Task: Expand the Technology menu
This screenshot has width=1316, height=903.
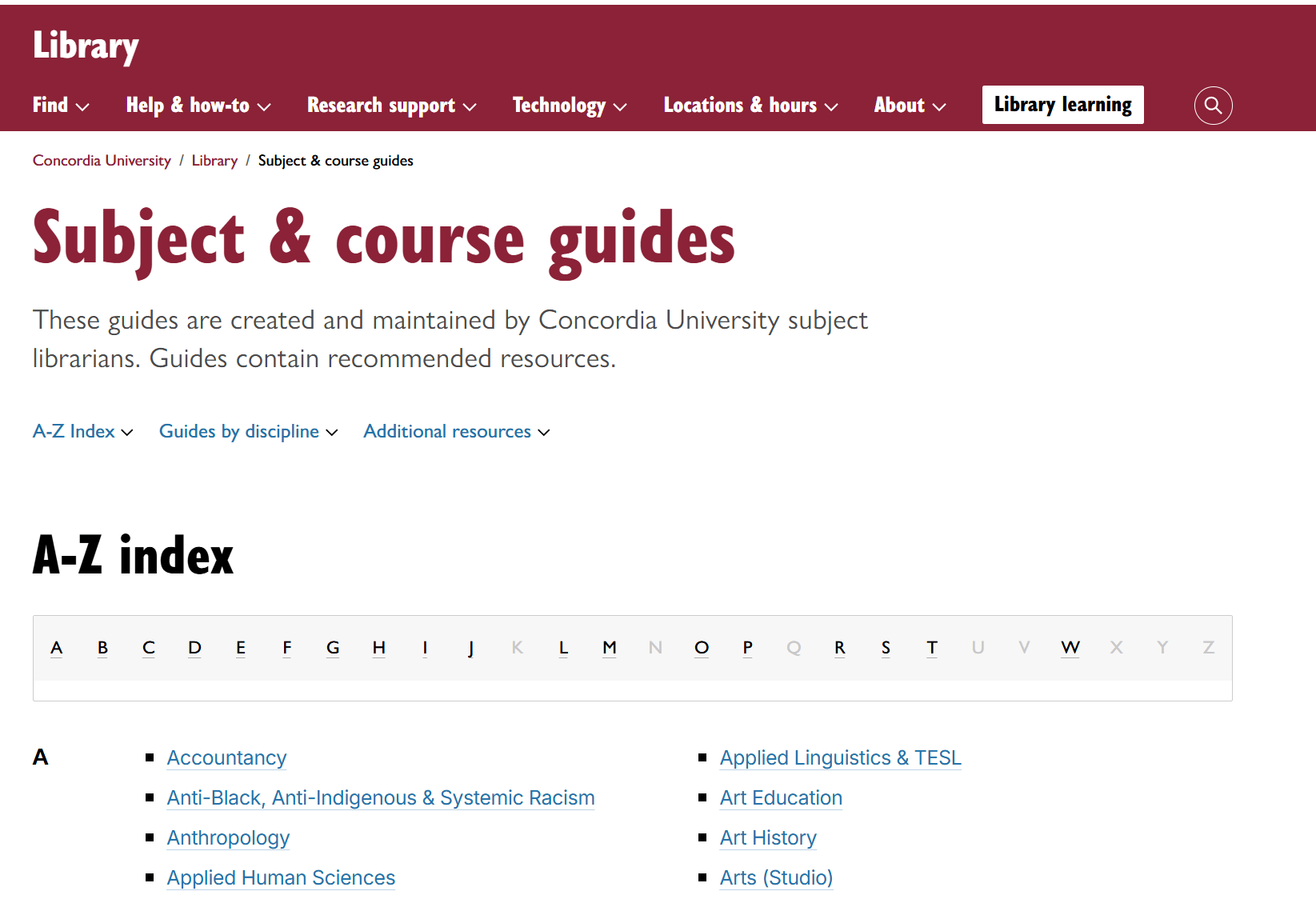Action: tap(570, 106)
